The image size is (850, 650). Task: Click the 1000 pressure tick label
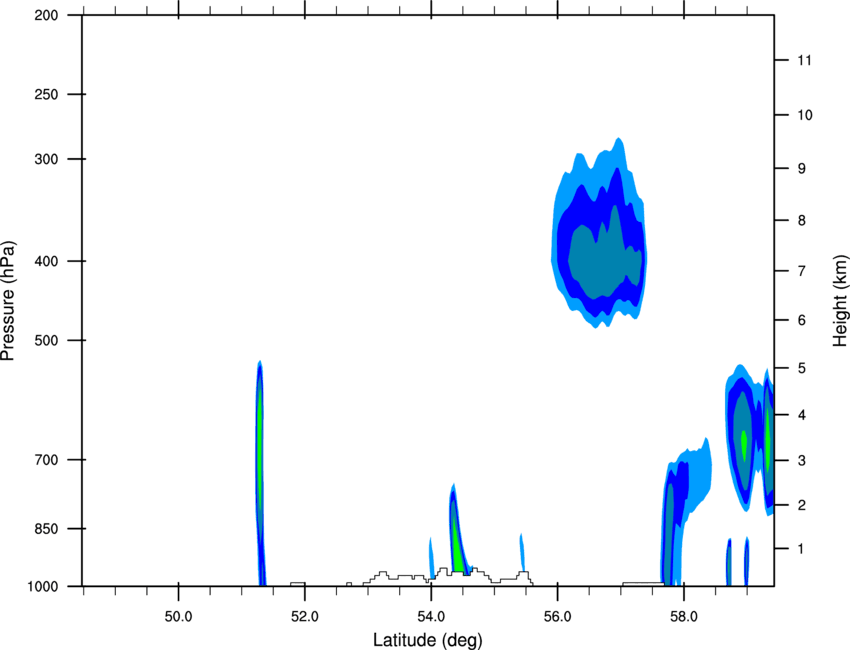point(43,586)
